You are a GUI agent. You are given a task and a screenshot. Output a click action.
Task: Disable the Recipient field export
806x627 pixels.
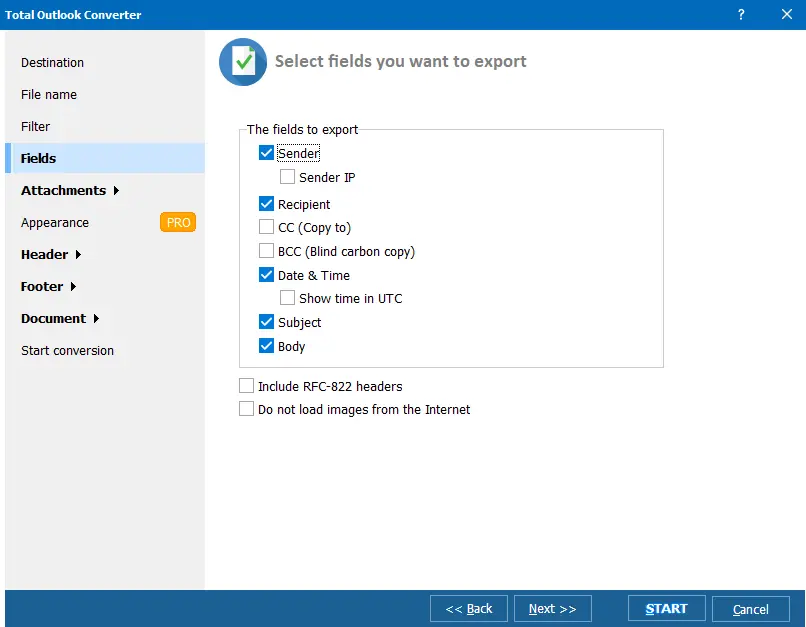click(x=266, y=202)
